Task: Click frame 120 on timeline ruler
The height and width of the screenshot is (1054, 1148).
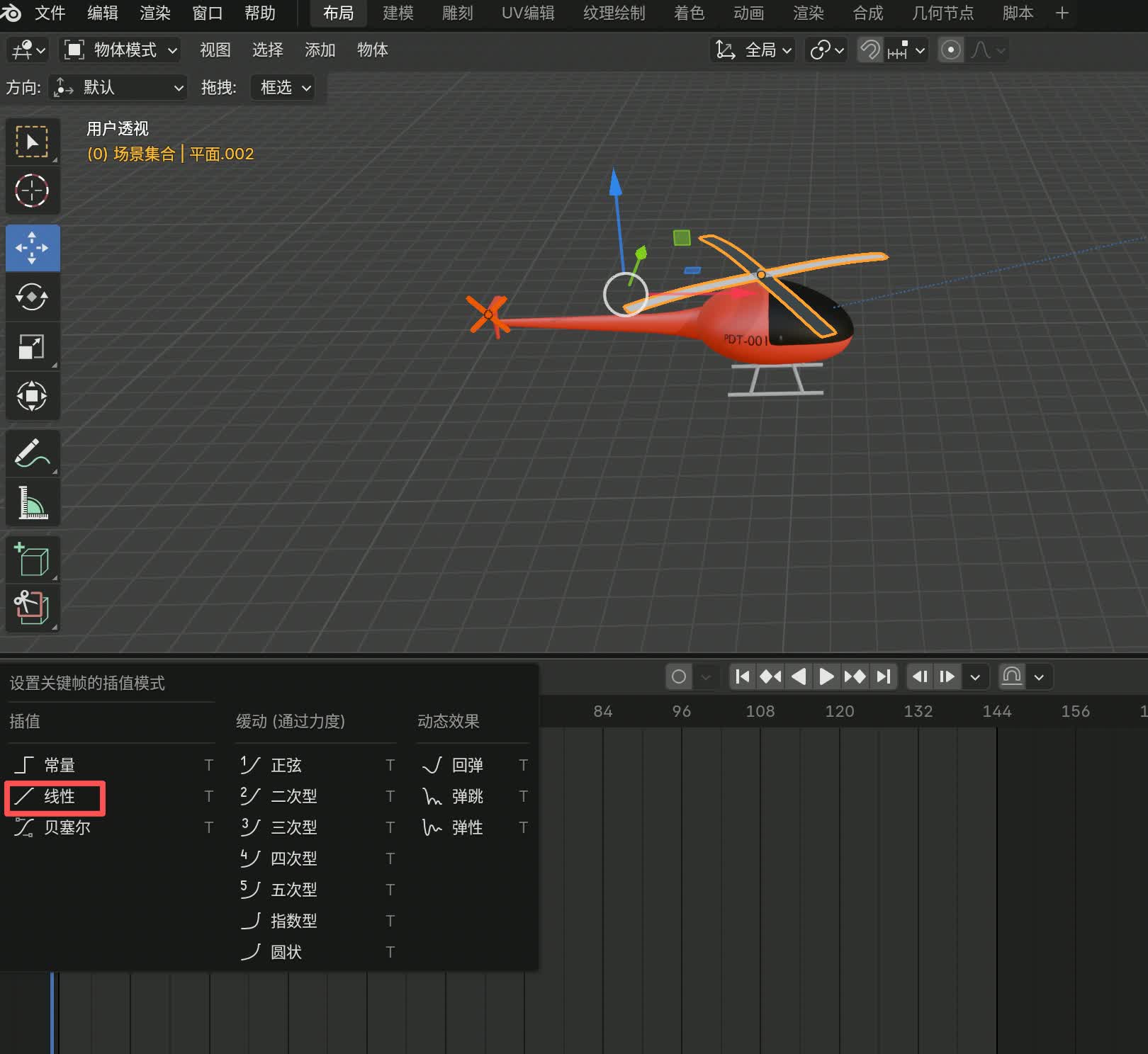Action: click(x=839, y=711)
